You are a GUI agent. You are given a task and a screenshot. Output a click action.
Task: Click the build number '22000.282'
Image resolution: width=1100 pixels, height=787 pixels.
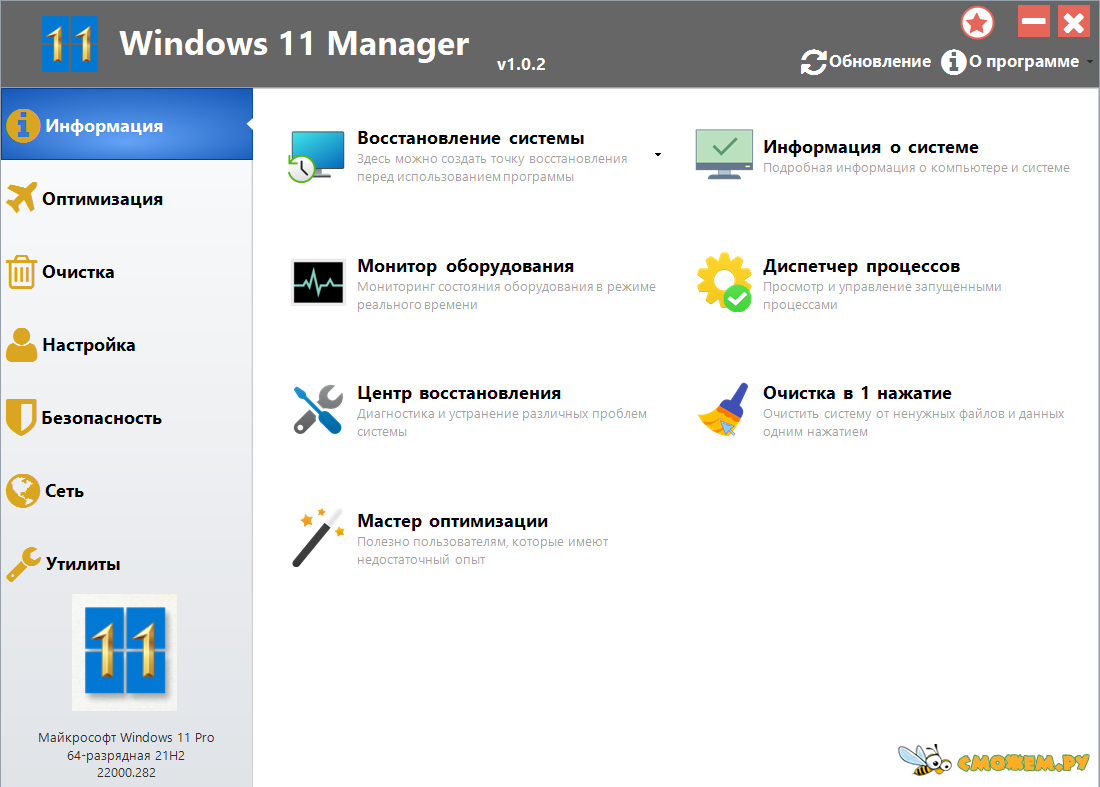126,772
